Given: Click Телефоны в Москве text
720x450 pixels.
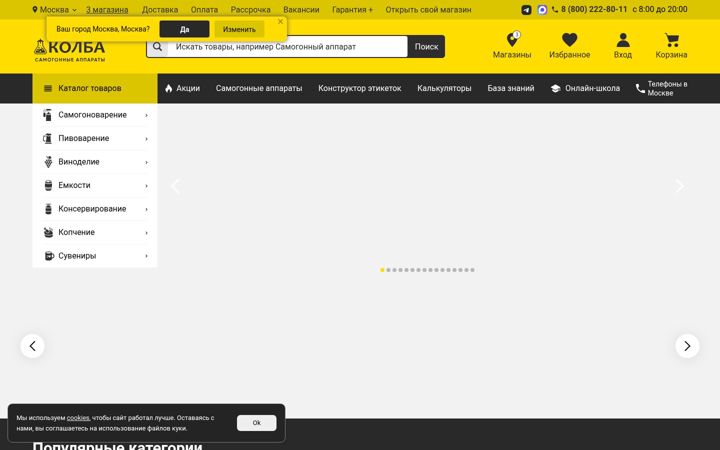Looking at the screenshot, I should pos(668,88).
